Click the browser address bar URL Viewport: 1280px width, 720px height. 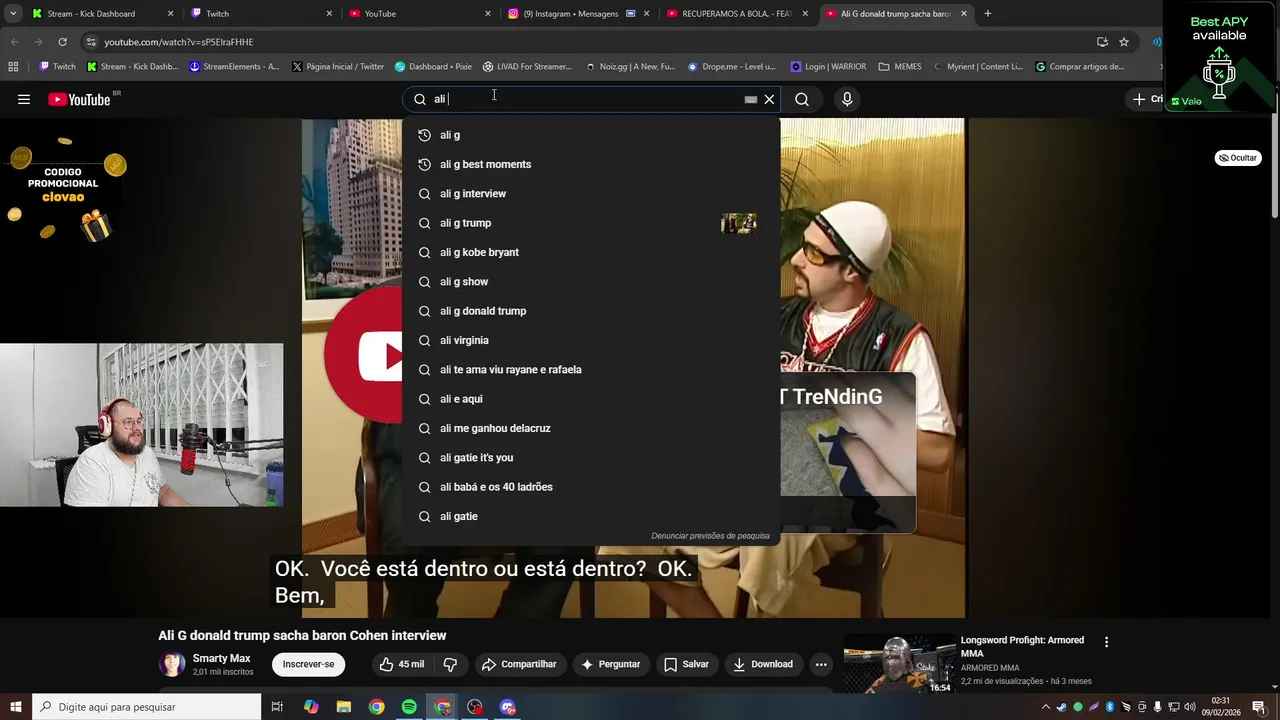179,42
